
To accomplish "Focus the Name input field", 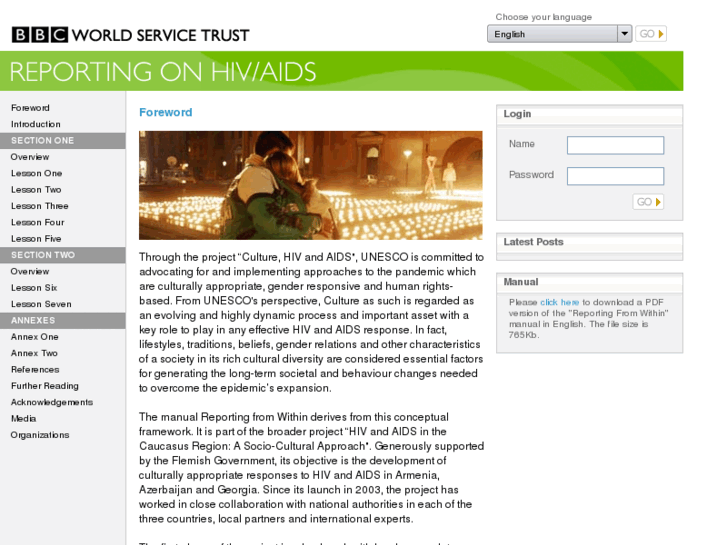I will [615, 145].
